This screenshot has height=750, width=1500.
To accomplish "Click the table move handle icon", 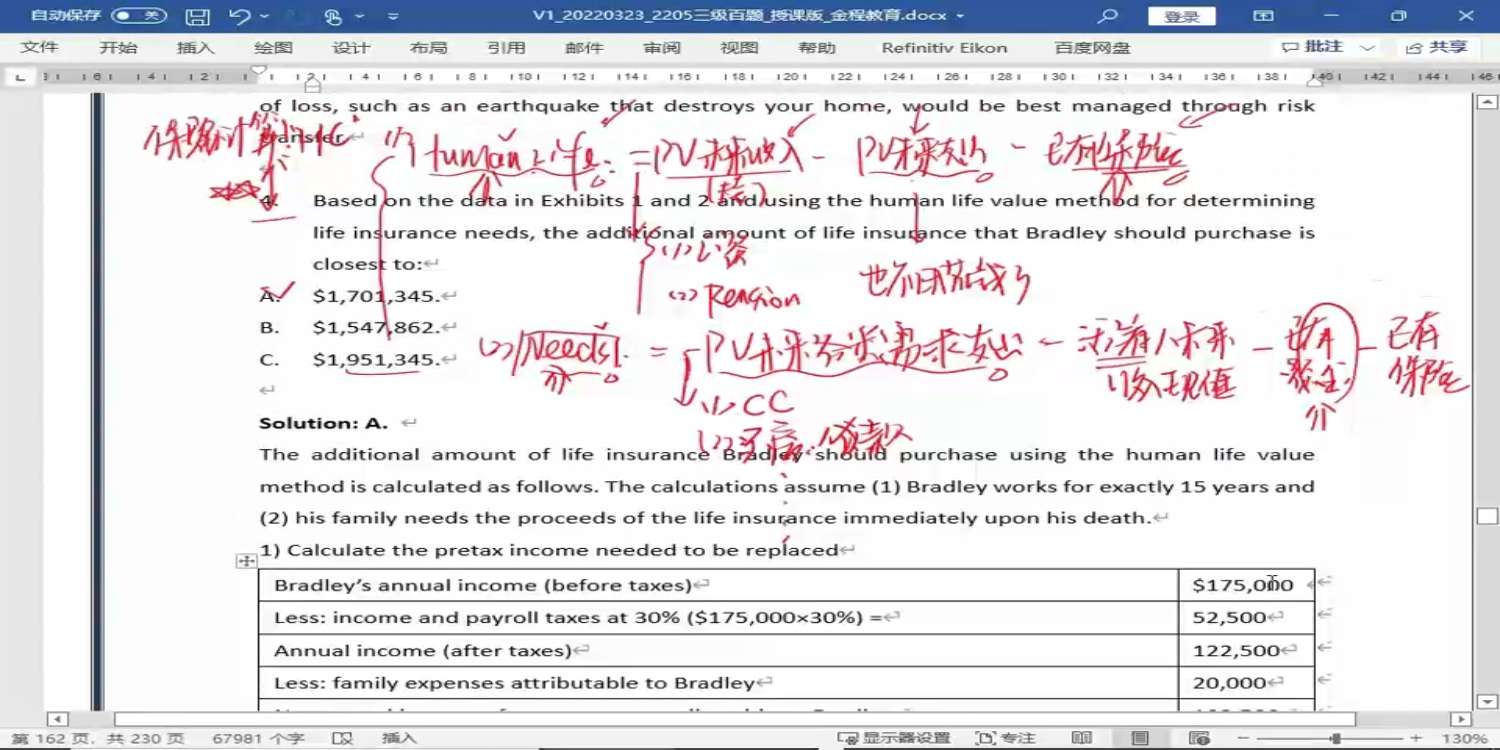I will pos(246,561).
